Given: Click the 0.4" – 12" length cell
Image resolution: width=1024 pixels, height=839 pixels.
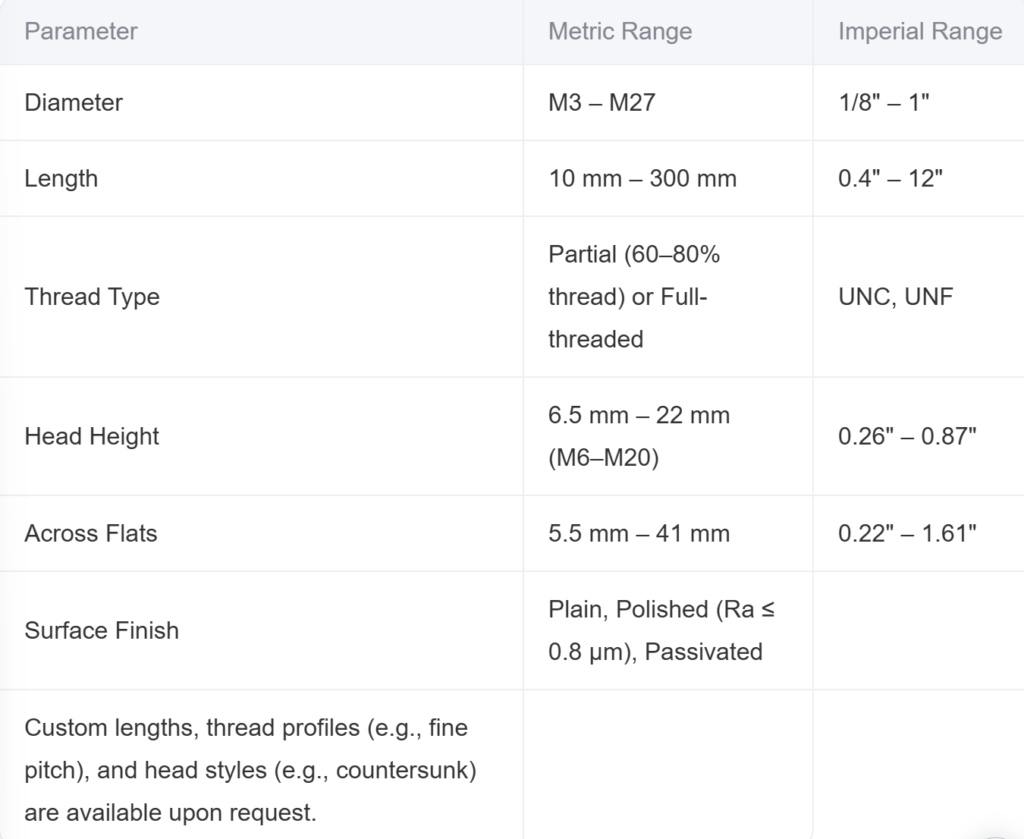Looking at the screenshot, I should [x=891, y=178].
